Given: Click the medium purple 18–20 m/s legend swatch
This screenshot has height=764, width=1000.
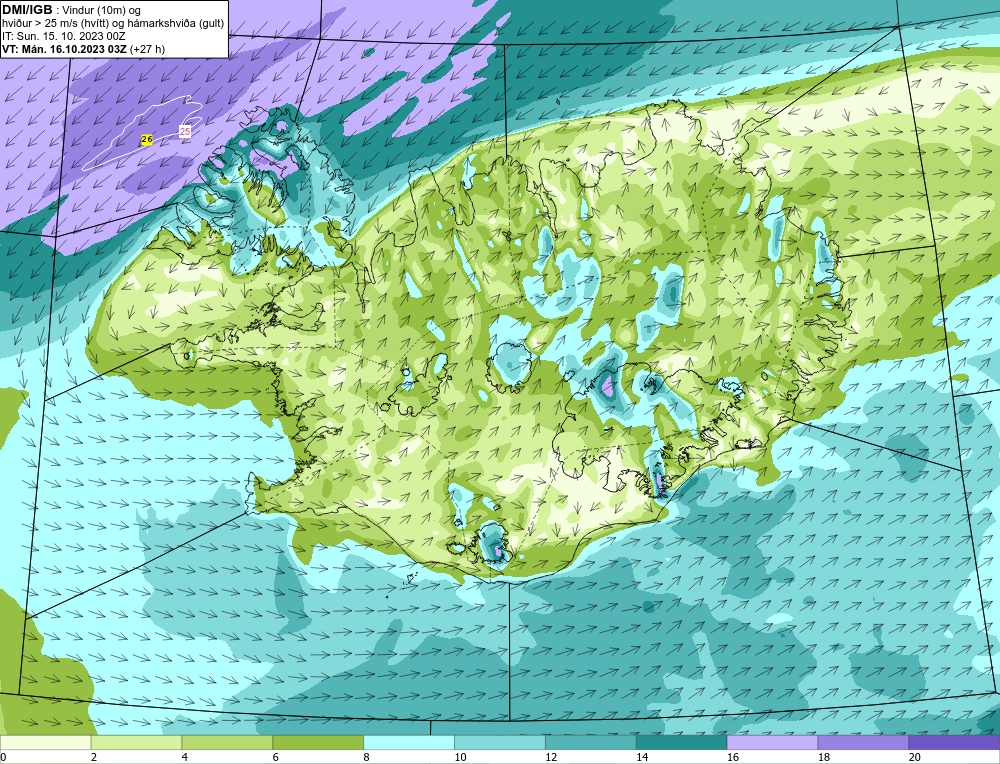Looking at the screenshot, I should 863,743.
